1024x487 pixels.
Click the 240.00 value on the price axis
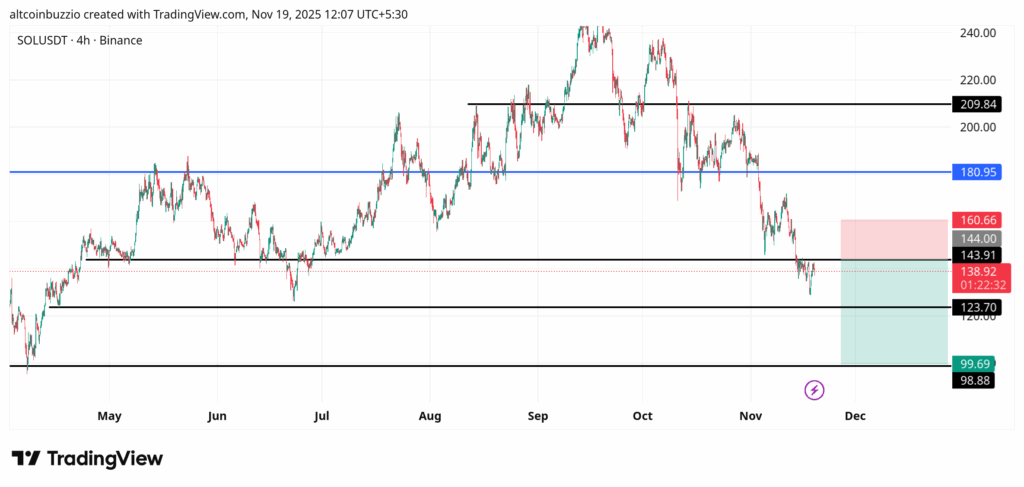(975, 33)
